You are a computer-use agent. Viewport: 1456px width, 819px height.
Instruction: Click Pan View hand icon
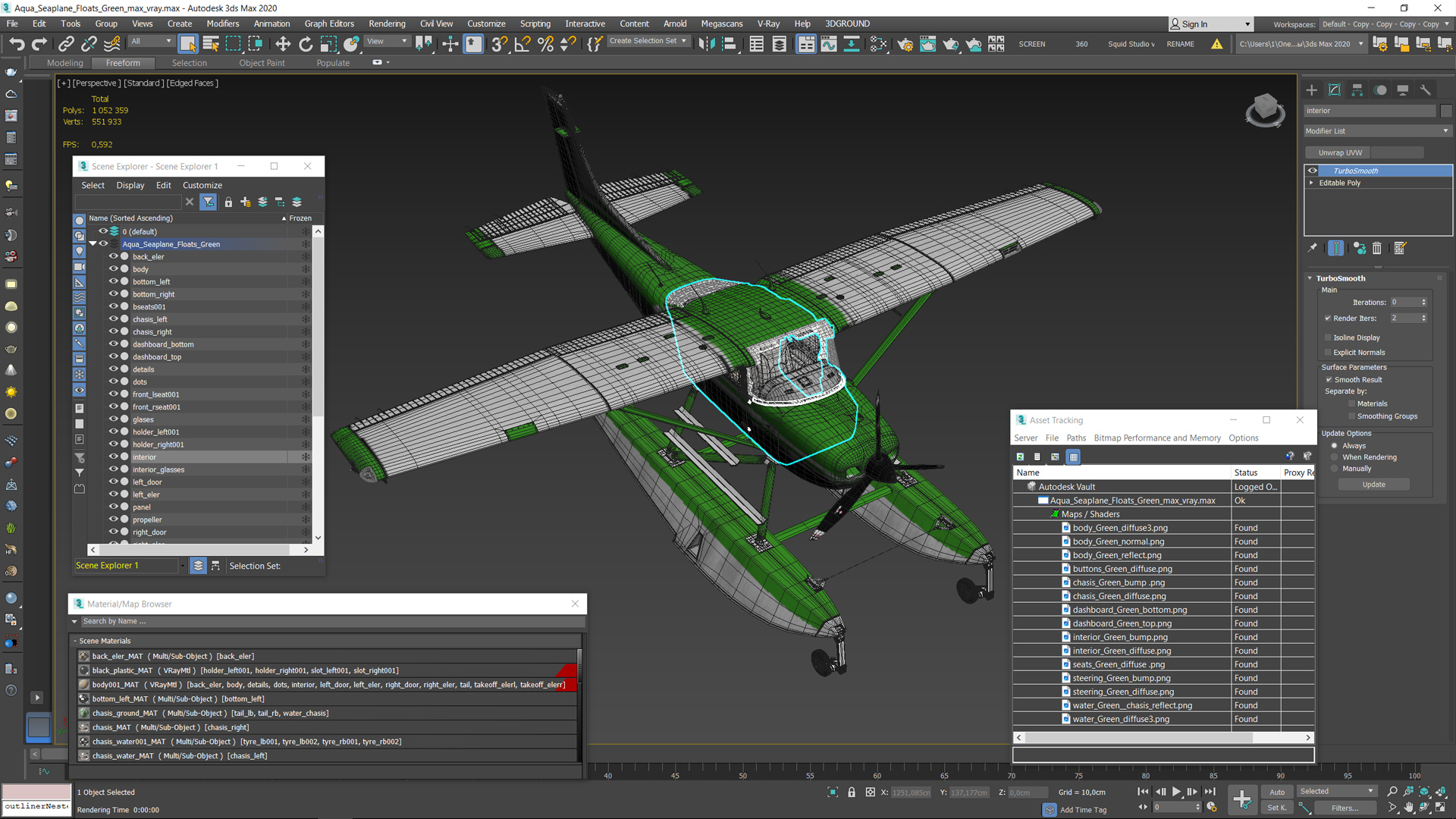click(x=1408, y=808)
